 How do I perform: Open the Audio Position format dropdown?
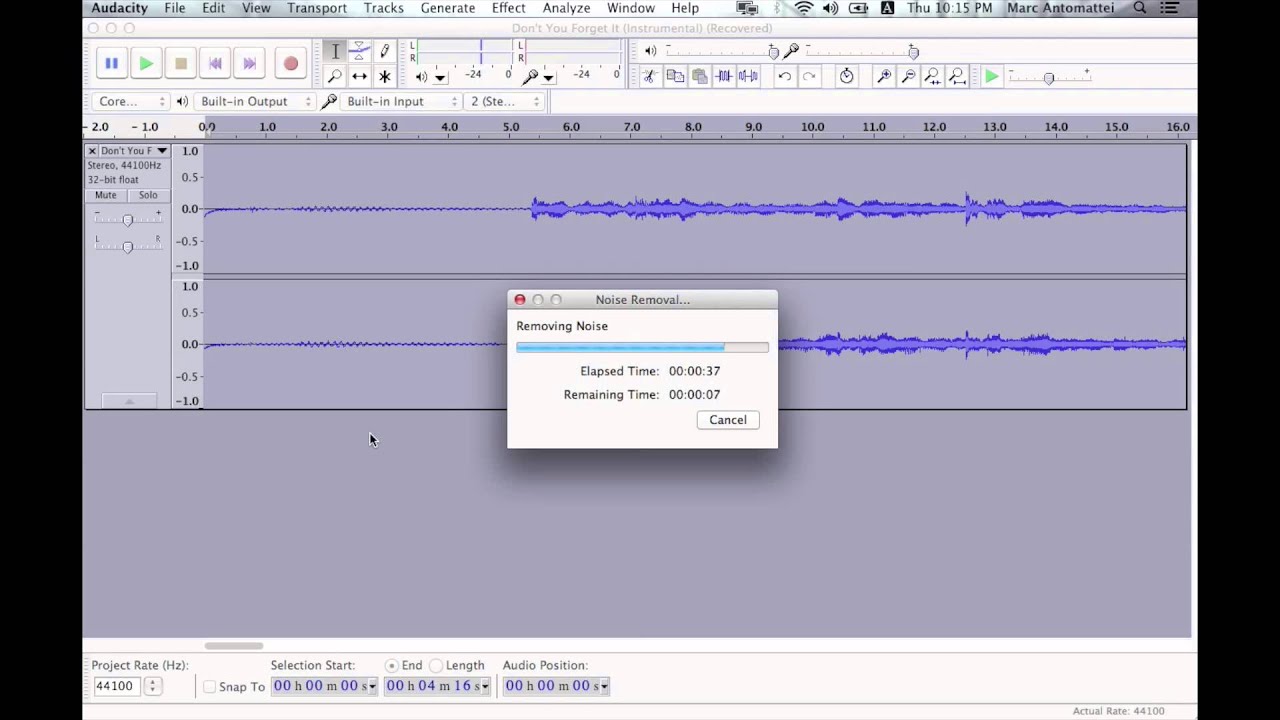click(604, 686)
